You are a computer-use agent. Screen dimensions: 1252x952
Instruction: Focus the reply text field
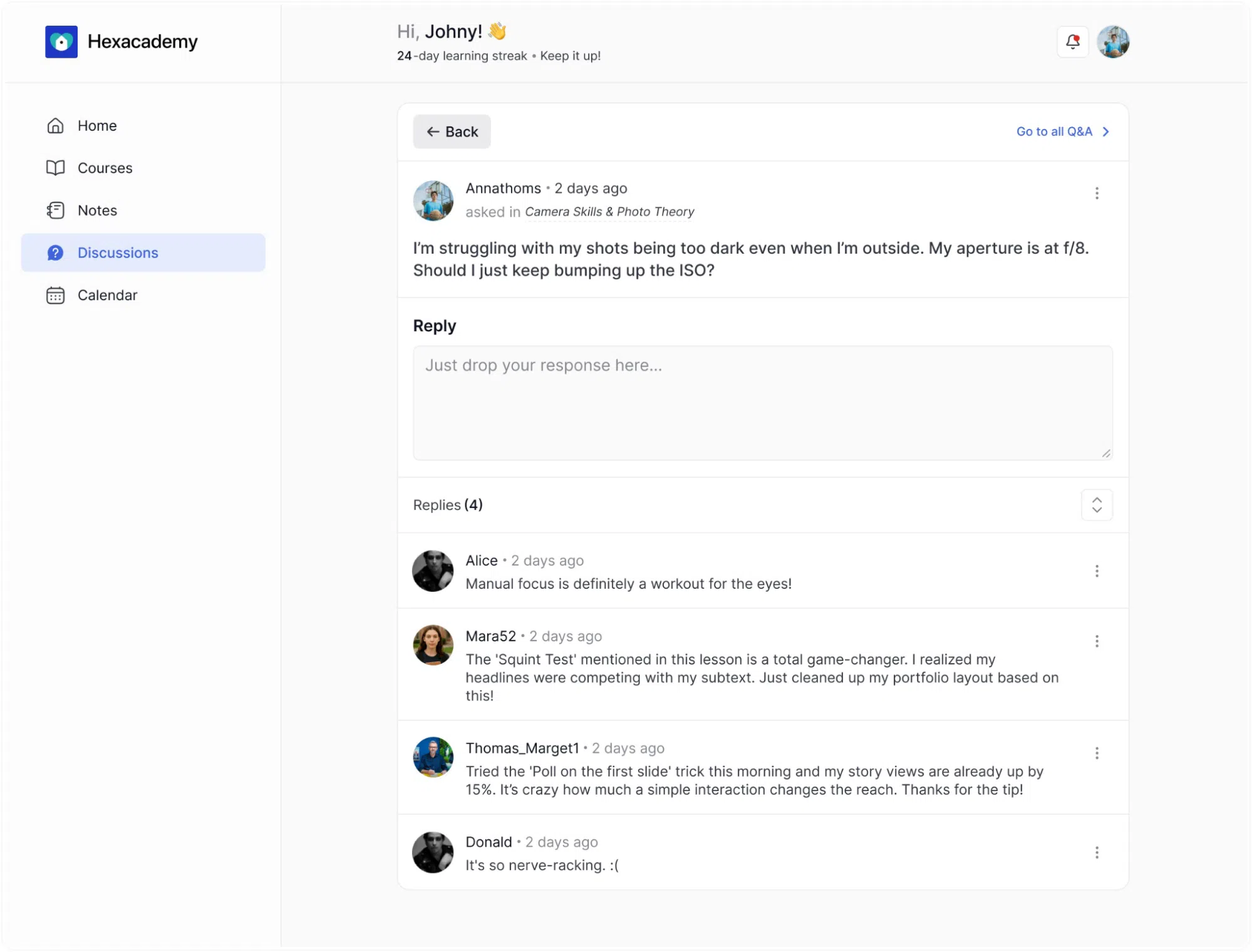tap(762, 403)
